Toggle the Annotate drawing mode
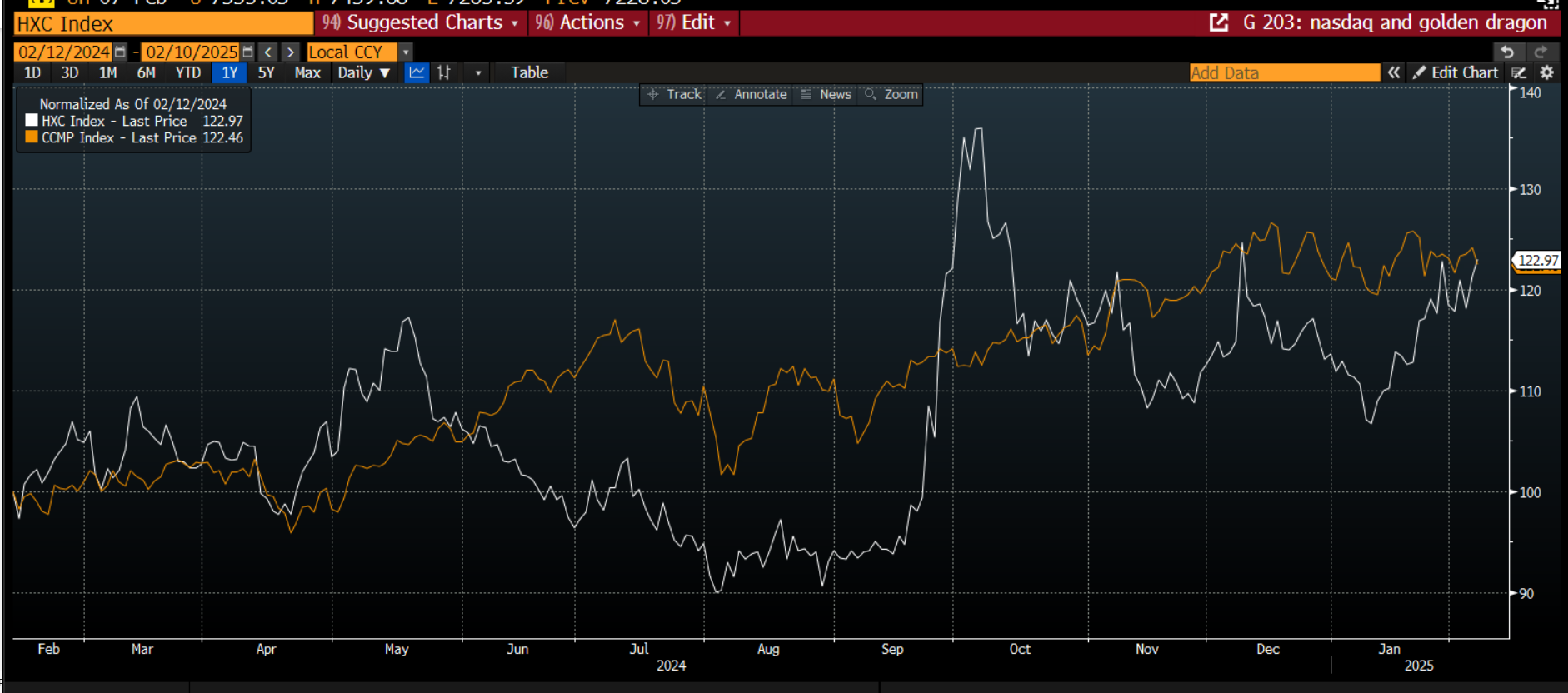The height and width of the screenshot is (693, 1568). click(751, 95)
